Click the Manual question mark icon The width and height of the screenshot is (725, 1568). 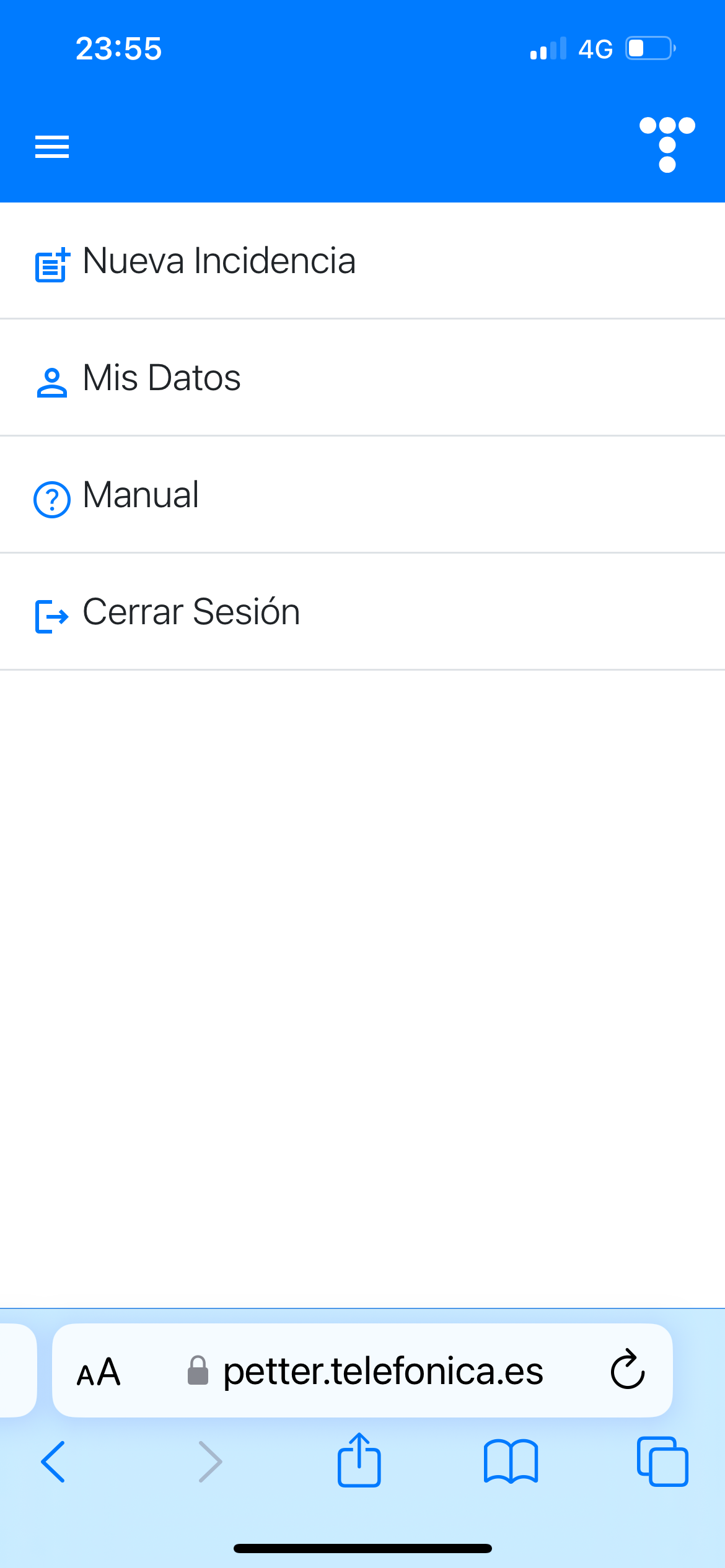[52, 499]
